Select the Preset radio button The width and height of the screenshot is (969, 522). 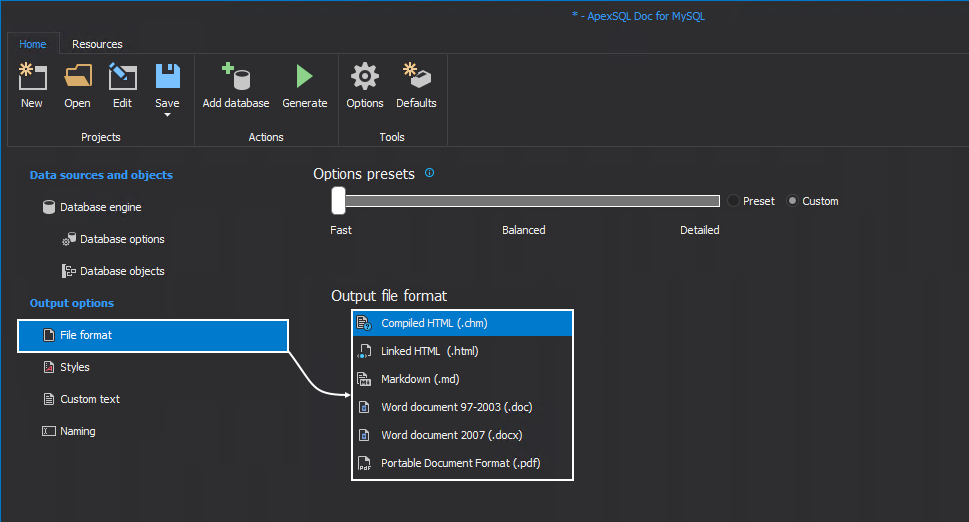(x=733, y=201)
